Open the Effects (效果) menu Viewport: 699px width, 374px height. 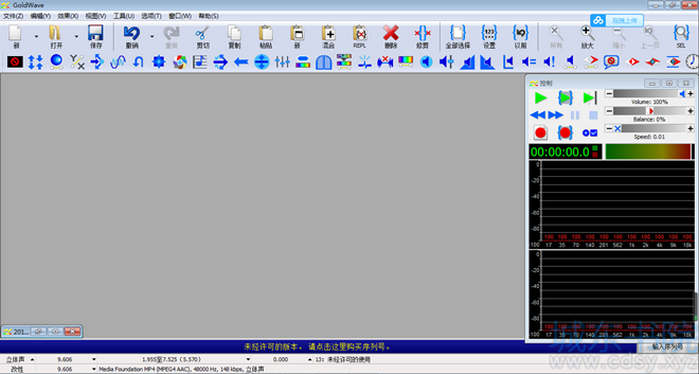[68, 16]
